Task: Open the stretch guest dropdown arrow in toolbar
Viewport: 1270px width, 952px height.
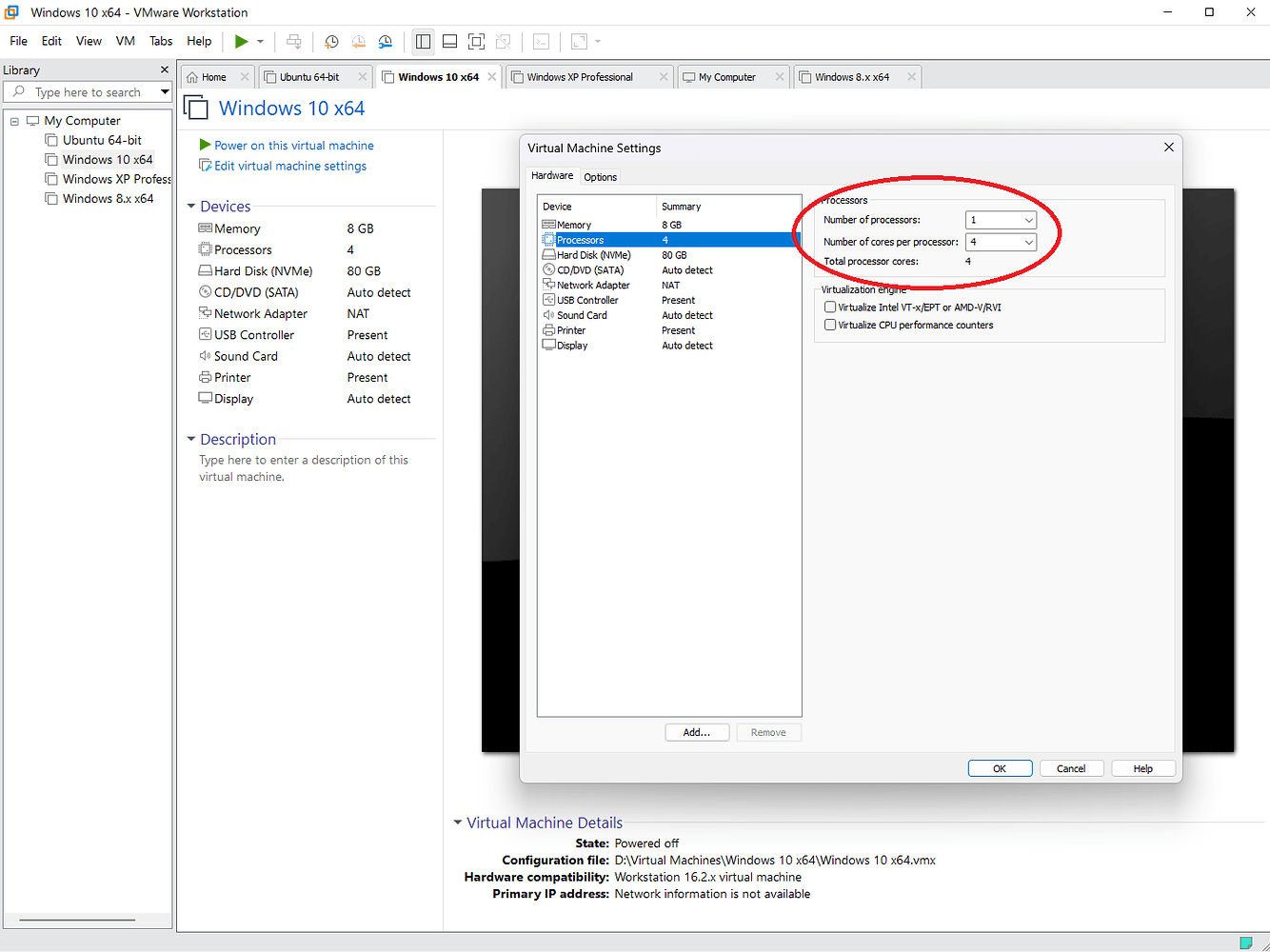Action: [x=598, y=41]
